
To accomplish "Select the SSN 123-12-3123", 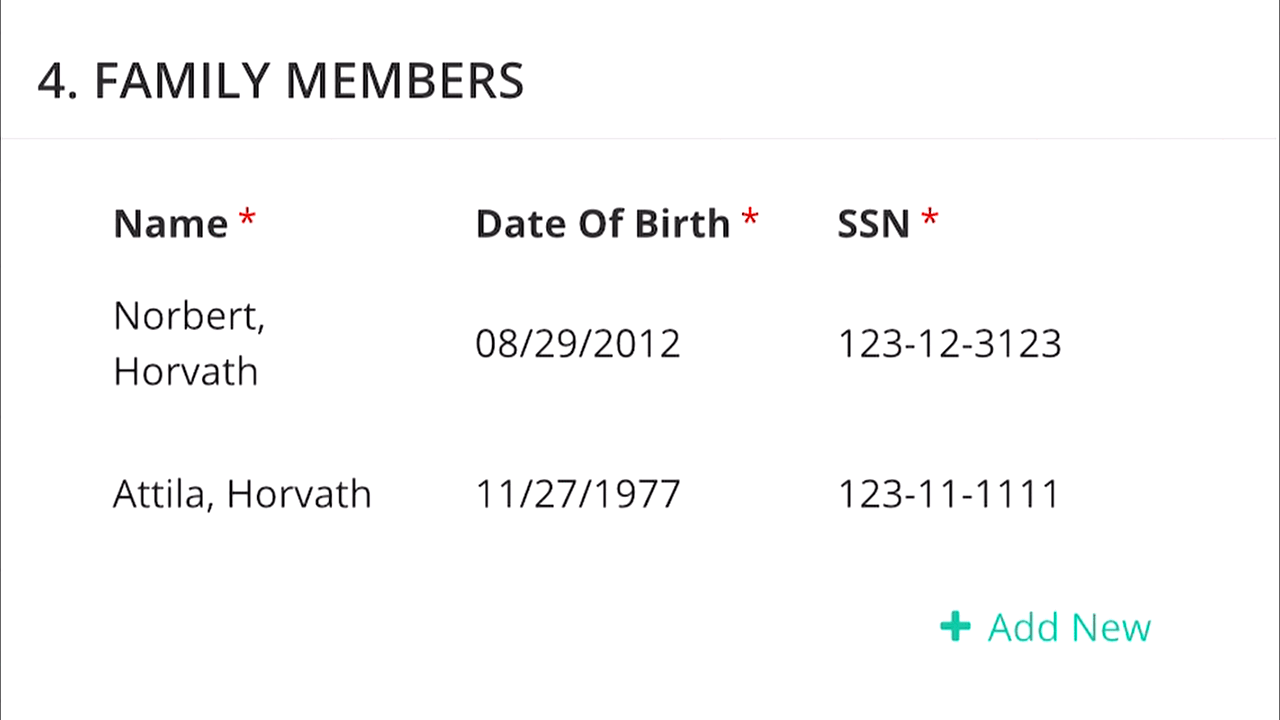I will [x=949, y=344].
